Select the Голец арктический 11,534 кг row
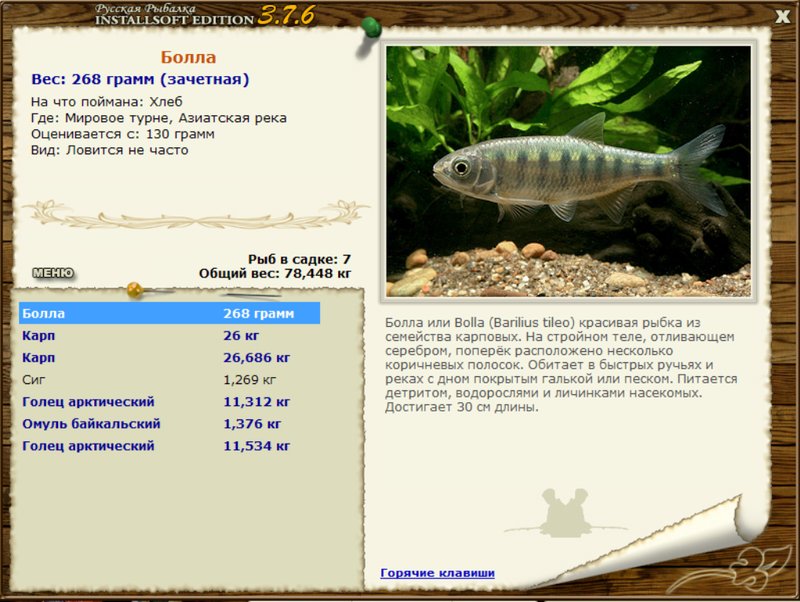The width and height of the screenshot is (800, 602). click(x=169, y=445)
